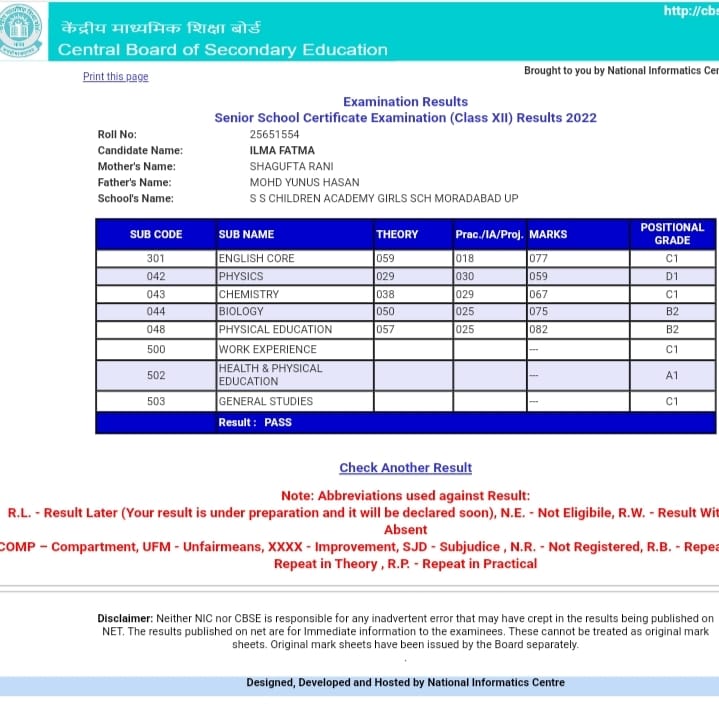Click the CBSE logo emblem
This screenshot has width=719, height=712.
click(x=20, y=30)
